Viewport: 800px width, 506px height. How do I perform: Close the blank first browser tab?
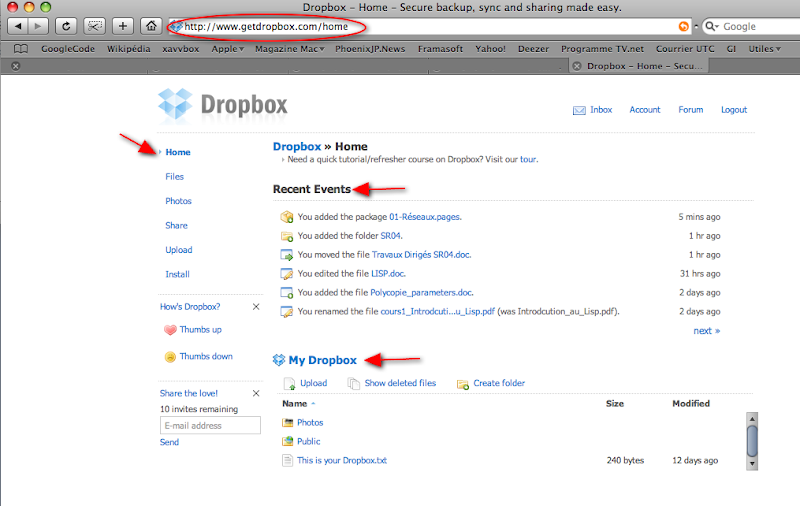tap(16, 66)
